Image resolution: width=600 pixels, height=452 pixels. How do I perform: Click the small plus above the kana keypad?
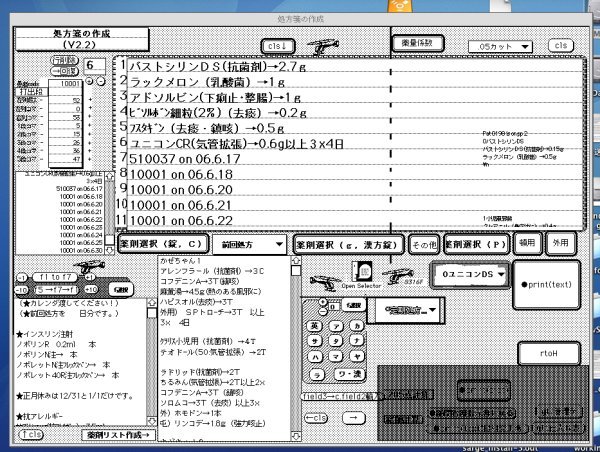tap(323, 302)
